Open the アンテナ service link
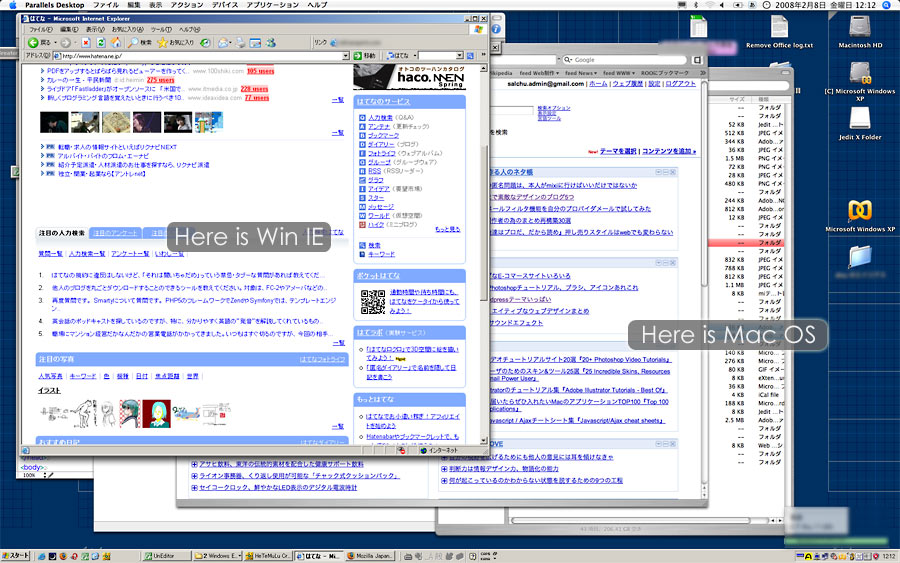The image size is (900, 563). pos(378,126)
